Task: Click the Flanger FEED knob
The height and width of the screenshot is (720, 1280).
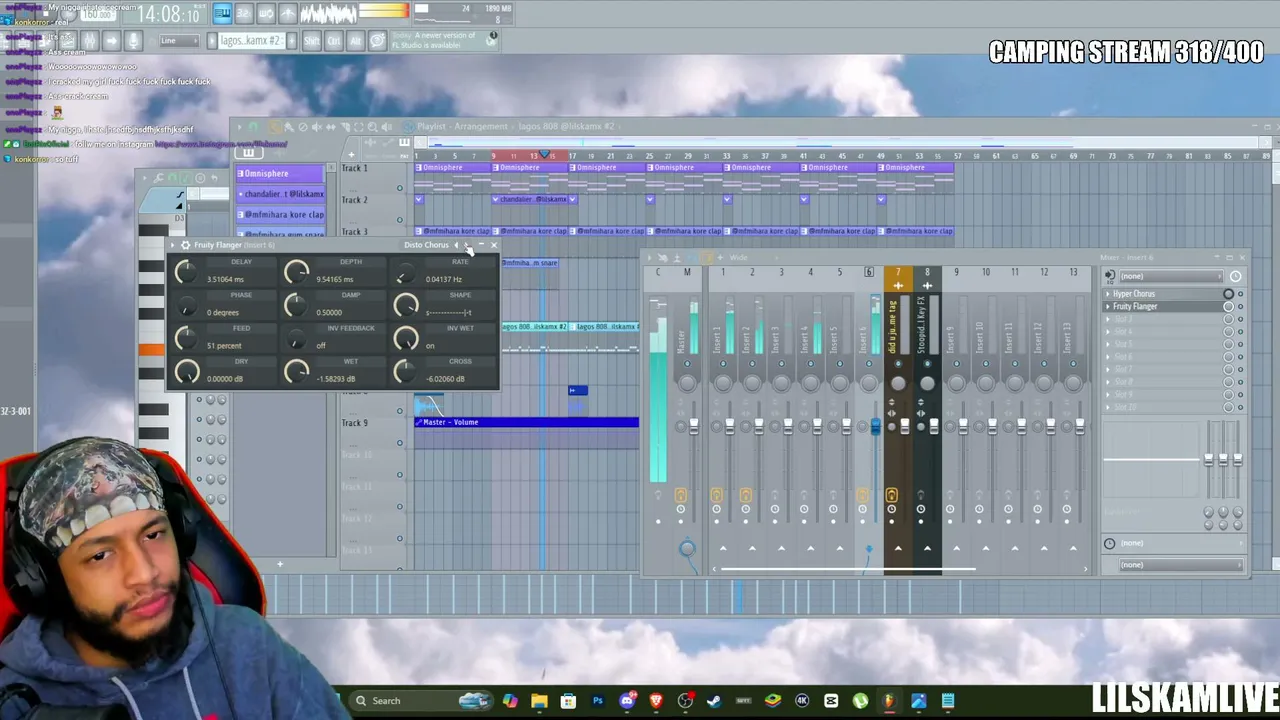Action: coord(186,340)
